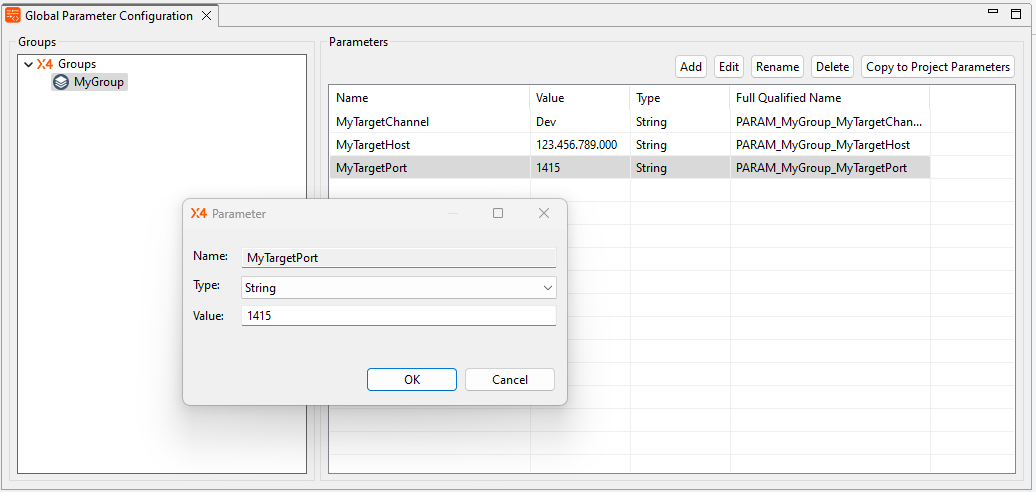1036x492 pixels.
Task: Cancel the Parameter dialog
Action: click(510, 380)
